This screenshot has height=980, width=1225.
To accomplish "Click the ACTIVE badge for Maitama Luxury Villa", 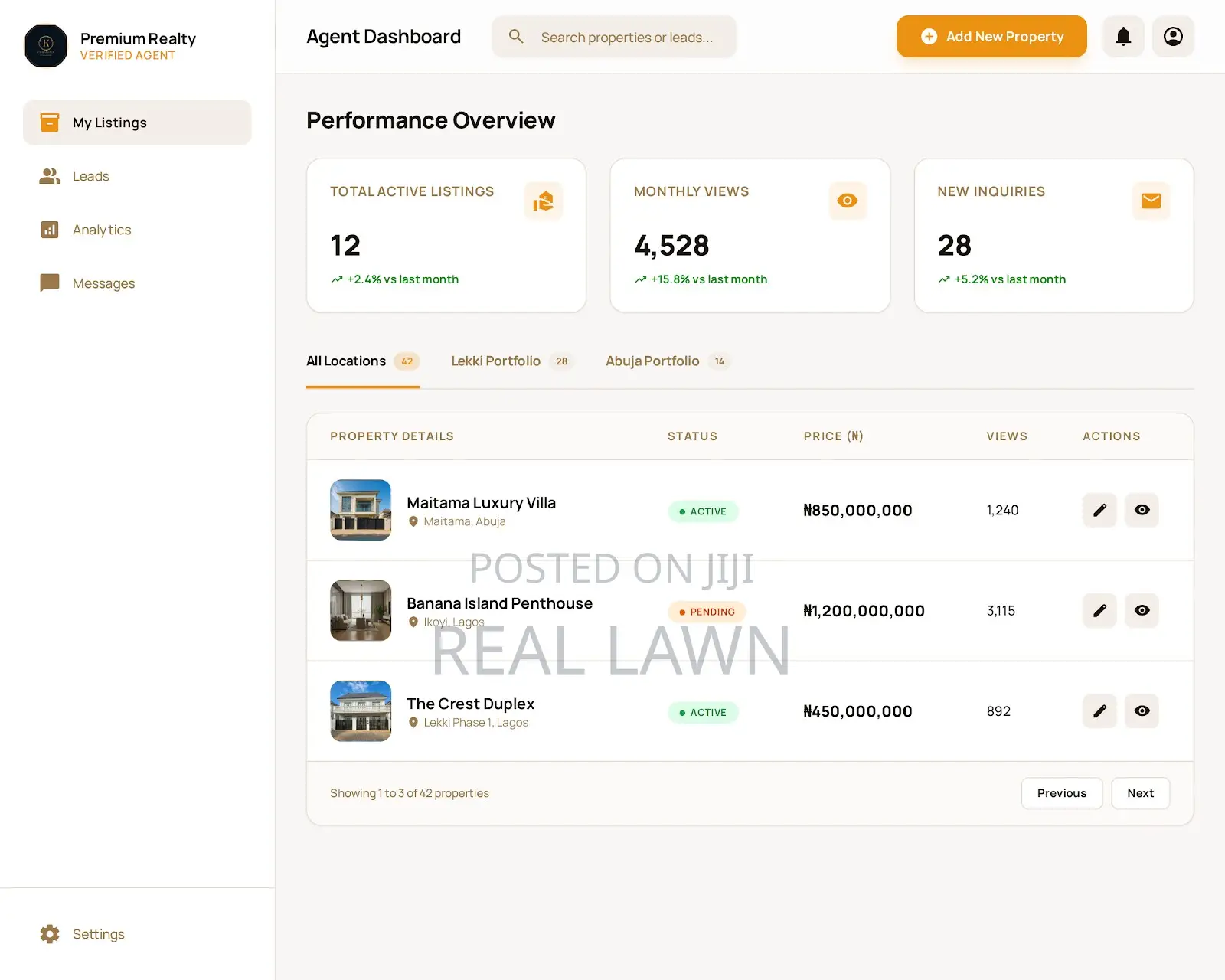I will (703, 511).
